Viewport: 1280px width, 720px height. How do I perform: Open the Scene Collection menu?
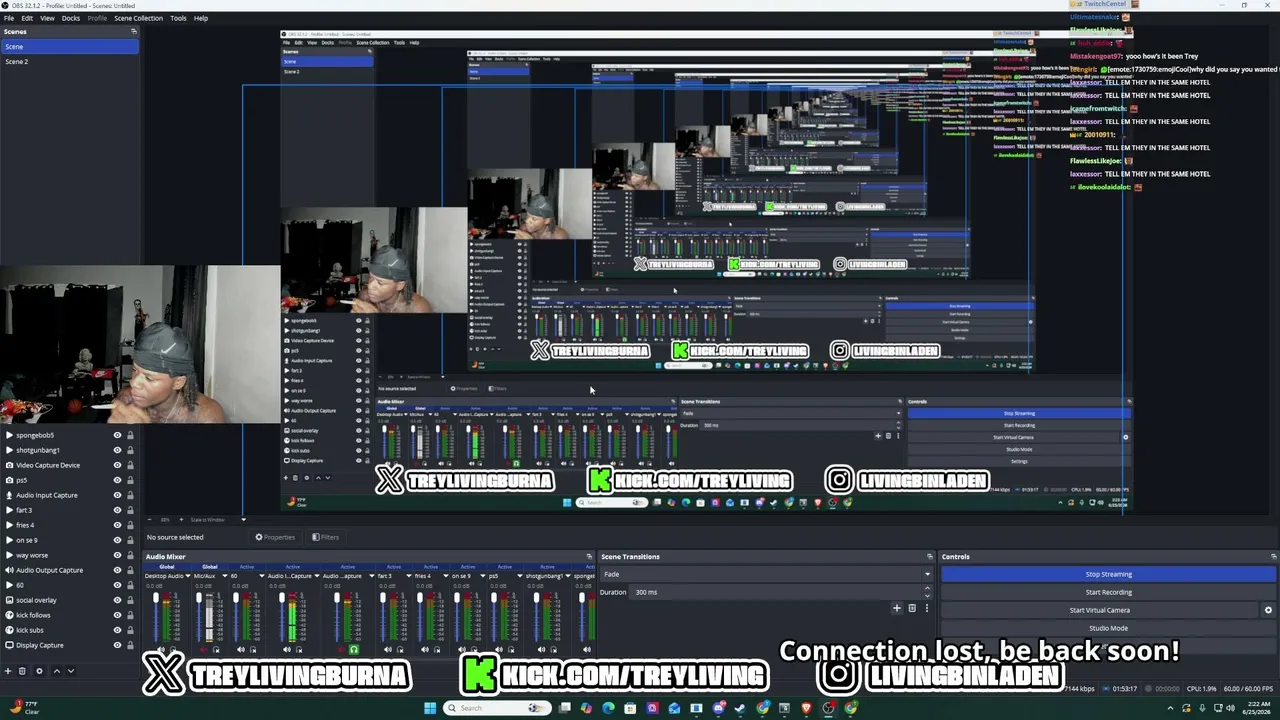tap(138, 18)
